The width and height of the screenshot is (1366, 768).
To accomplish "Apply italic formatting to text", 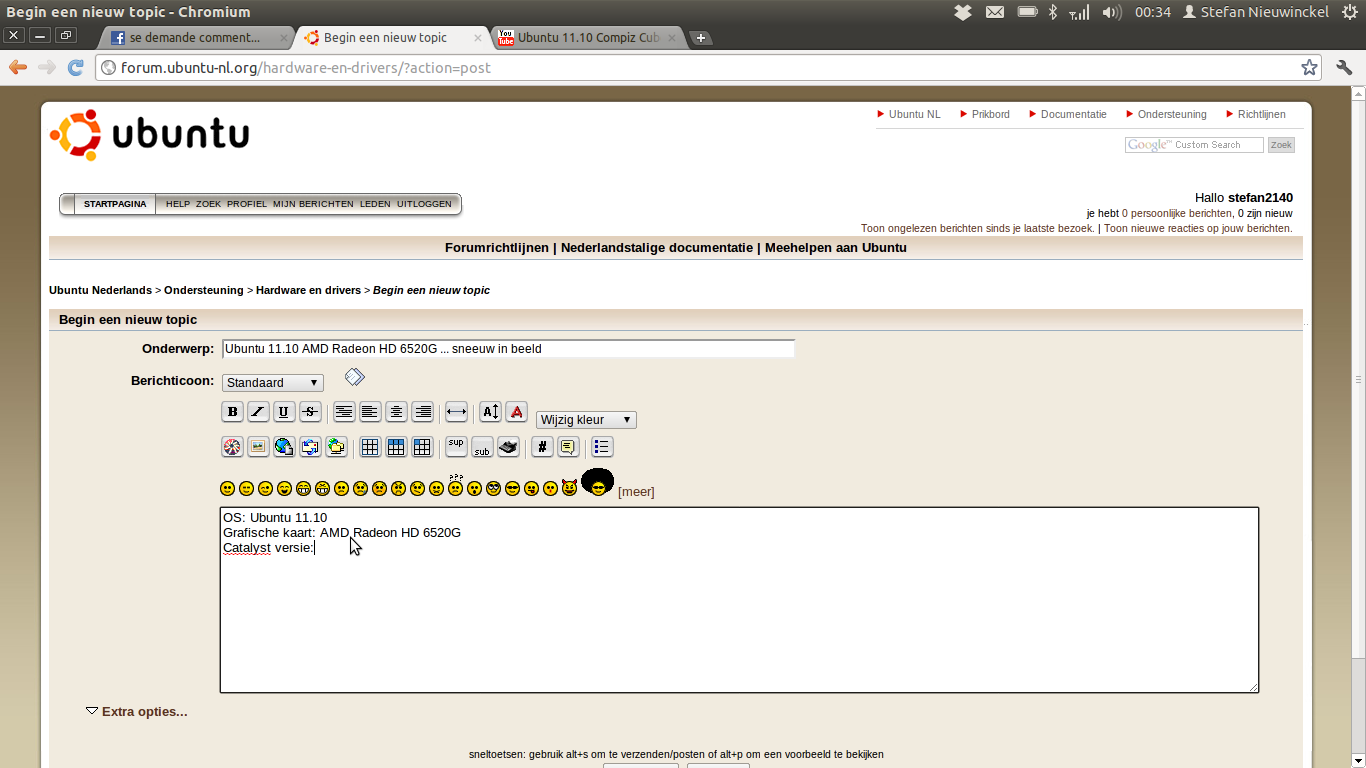I will (258, 411).
